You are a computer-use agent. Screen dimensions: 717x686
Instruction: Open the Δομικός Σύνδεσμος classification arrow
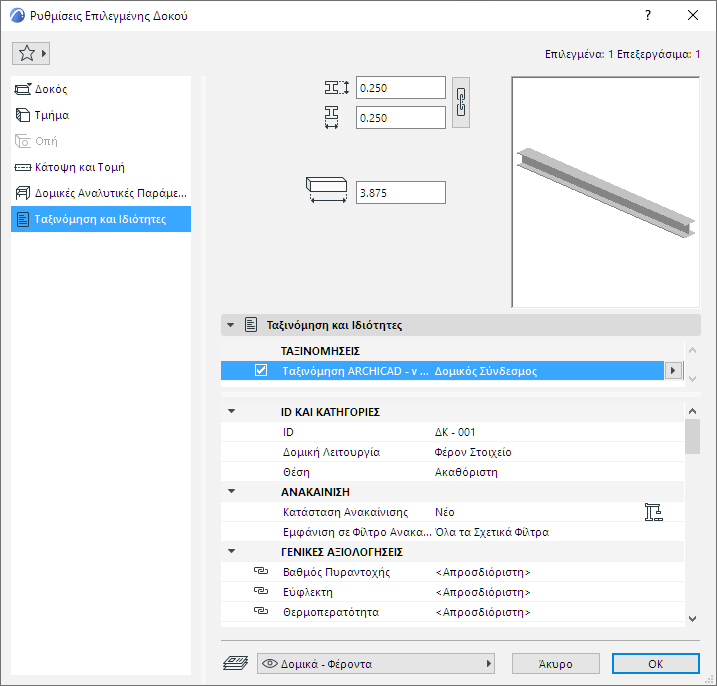pyautogui.click(x=673, y=370)
